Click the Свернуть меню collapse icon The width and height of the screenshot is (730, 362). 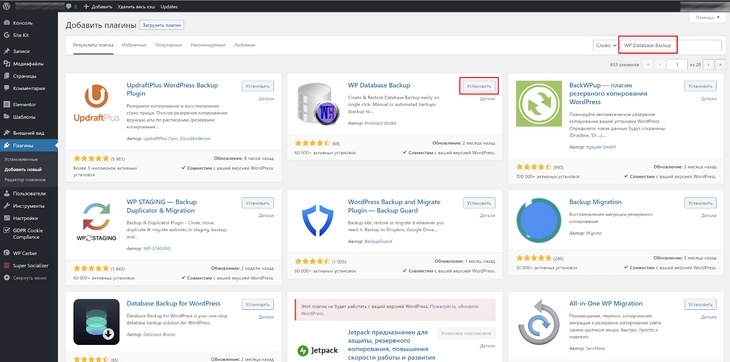tap(7, 278)
